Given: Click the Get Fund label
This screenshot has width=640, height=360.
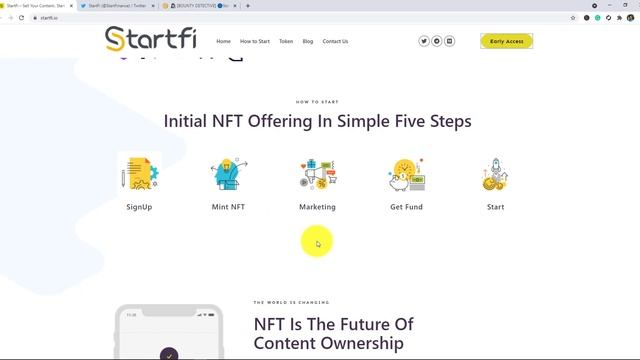Looking at the screenshot, I should 407,207.
